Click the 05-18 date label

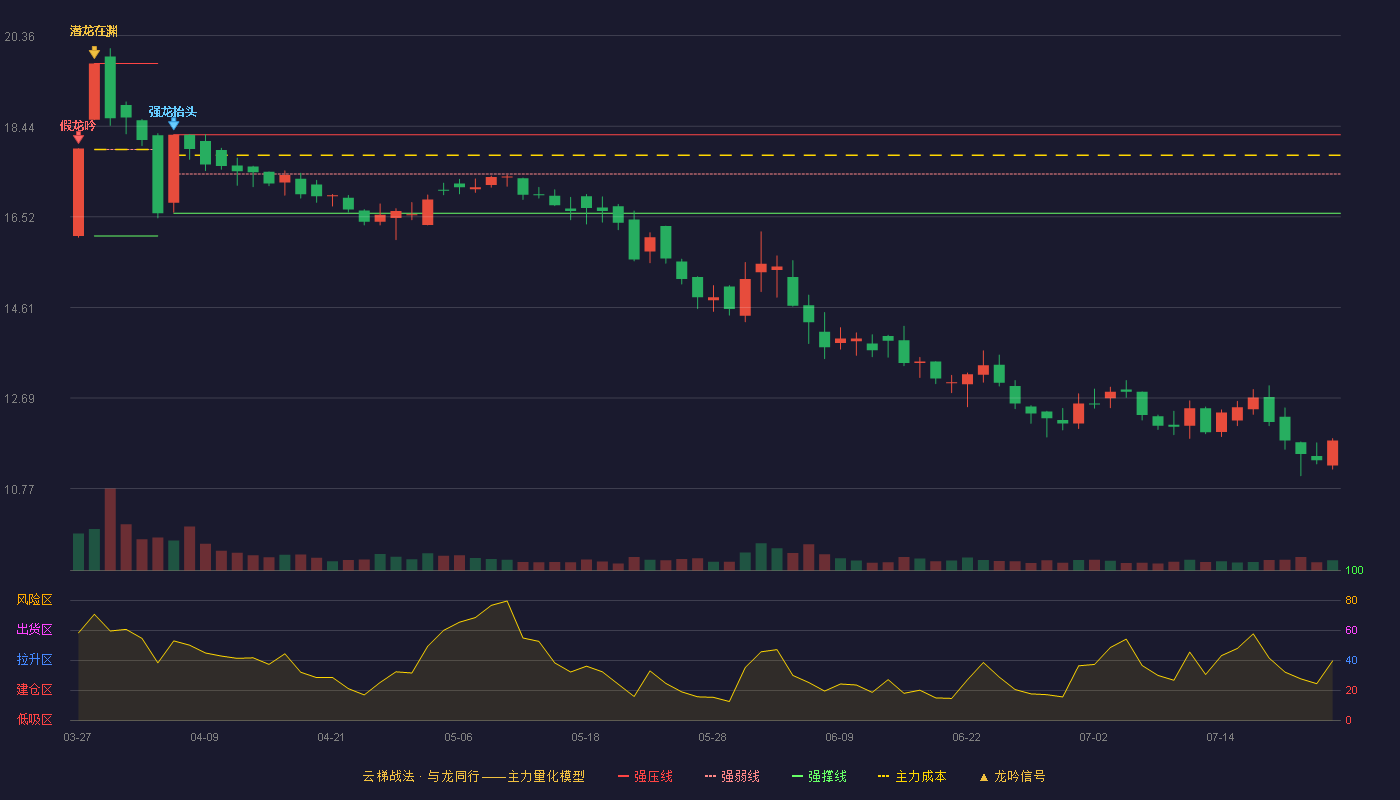[585, 737]
